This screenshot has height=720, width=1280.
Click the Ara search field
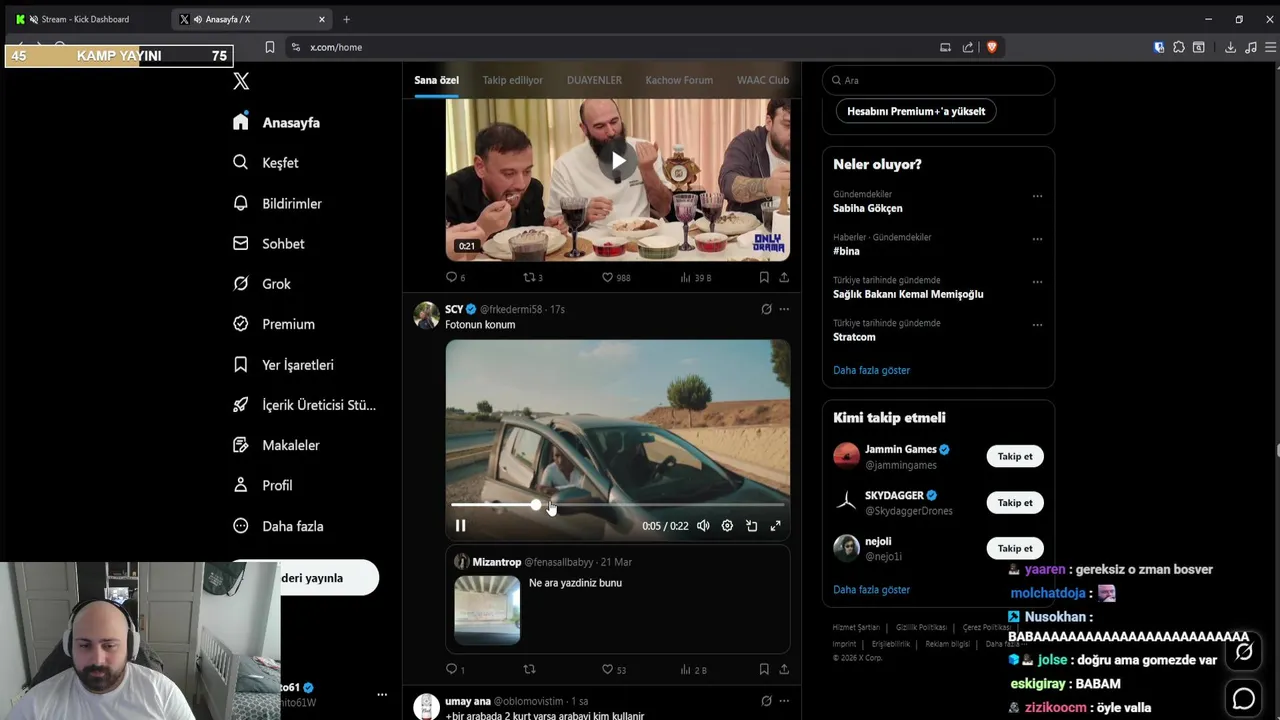click(x=938, y=80)
